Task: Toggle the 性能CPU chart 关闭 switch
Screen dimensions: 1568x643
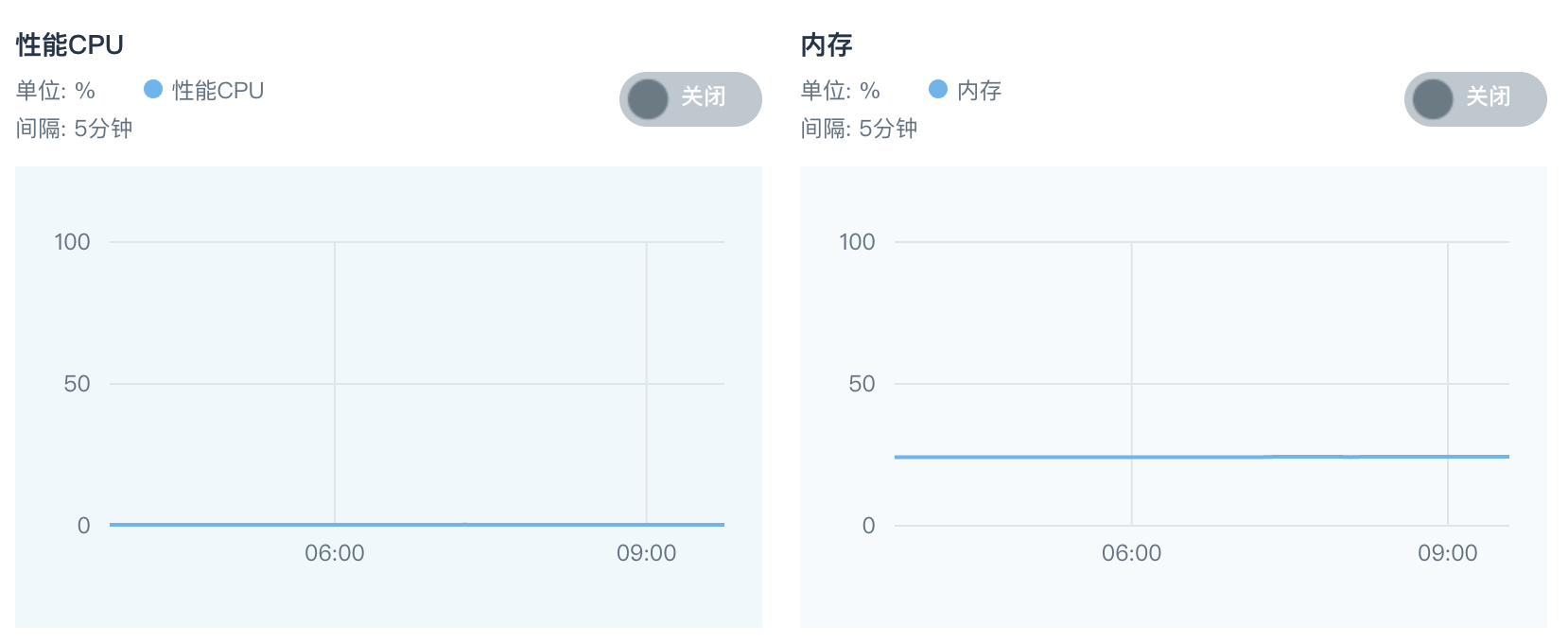Action: tap(690, 99)
